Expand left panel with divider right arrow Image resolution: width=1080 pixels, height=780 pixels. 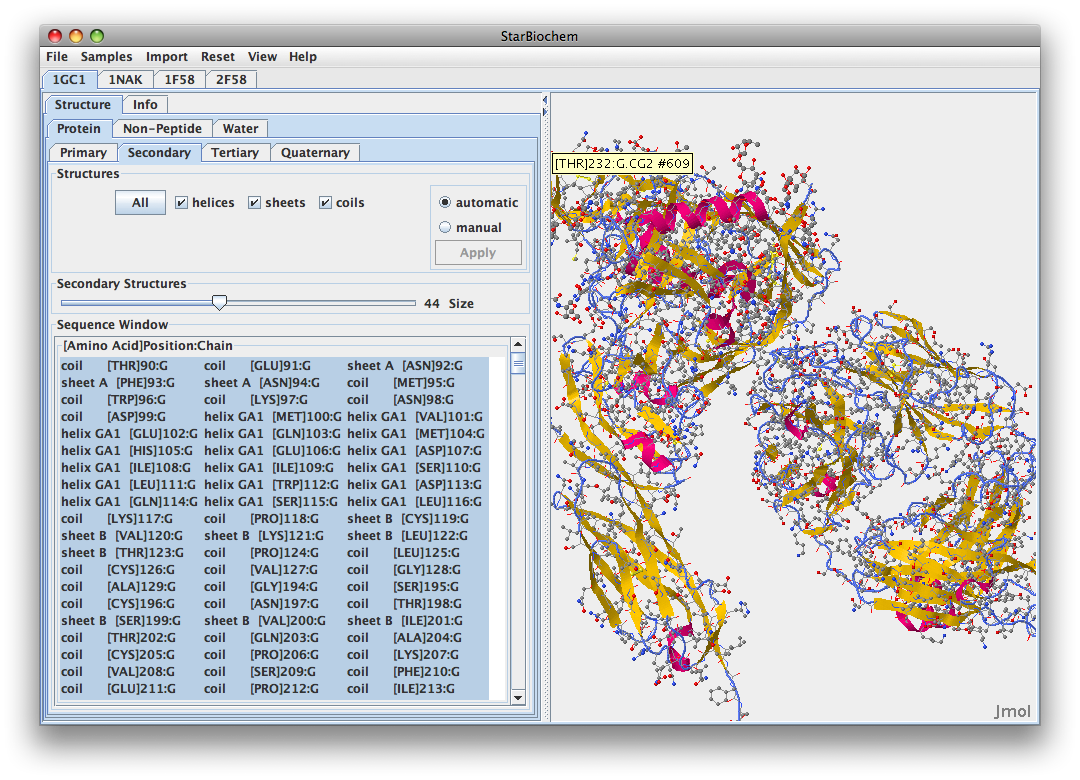[544, 110]
